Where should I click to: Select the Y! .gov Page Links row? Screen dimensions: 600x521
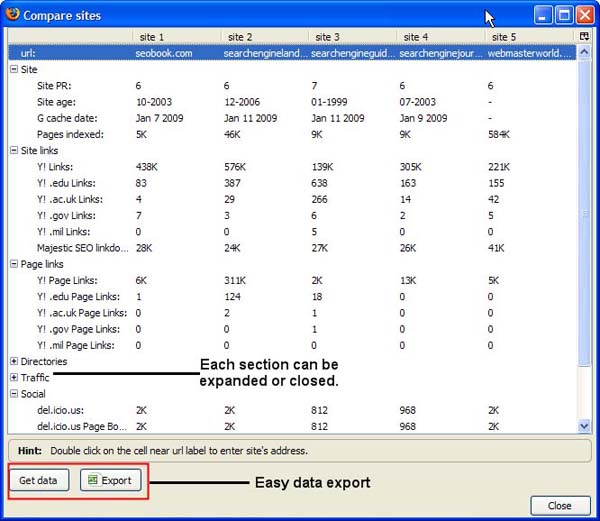(78, 329)
